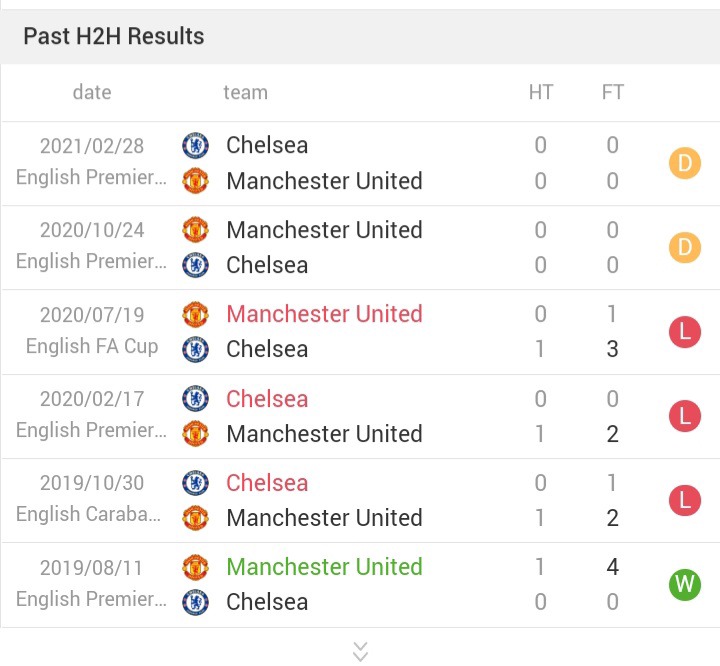Click the draw badge for 2021/02/28
Image resolution: width=720 pixels, height=666 pixels.
pos(685,163)
